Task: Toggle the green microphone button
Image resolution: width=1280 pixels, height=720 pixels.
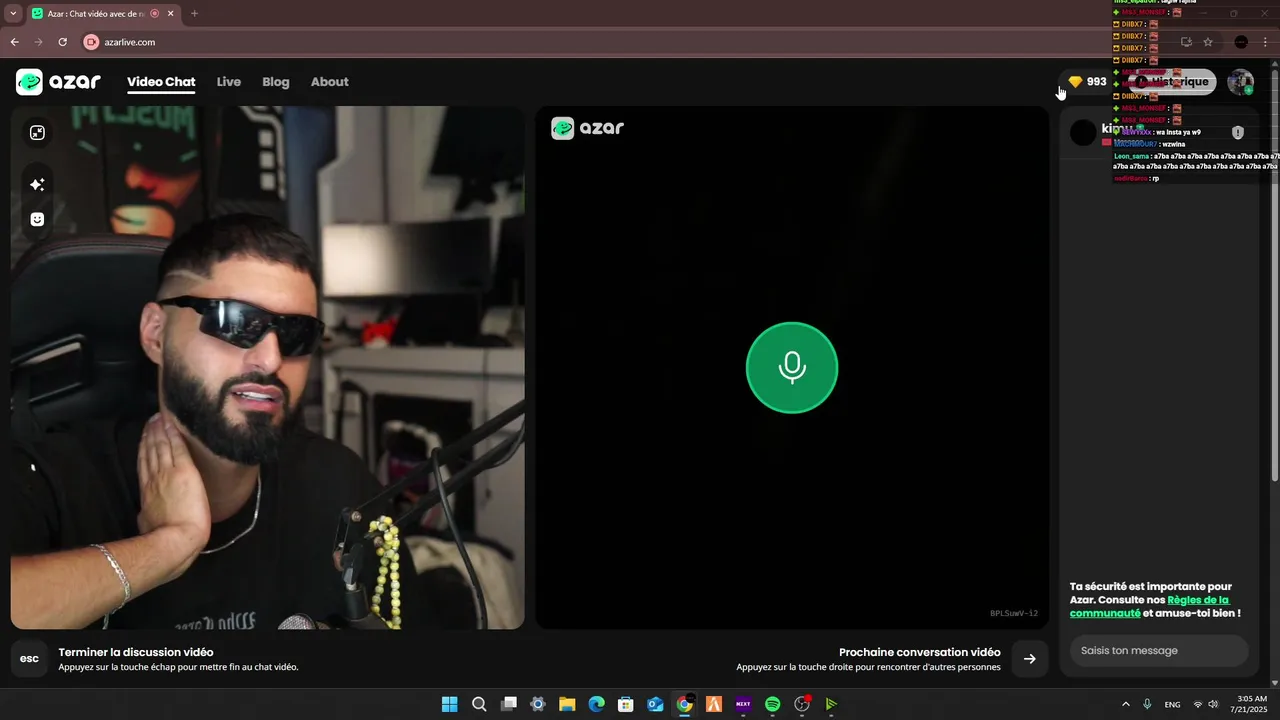Action: pos(792,367)
